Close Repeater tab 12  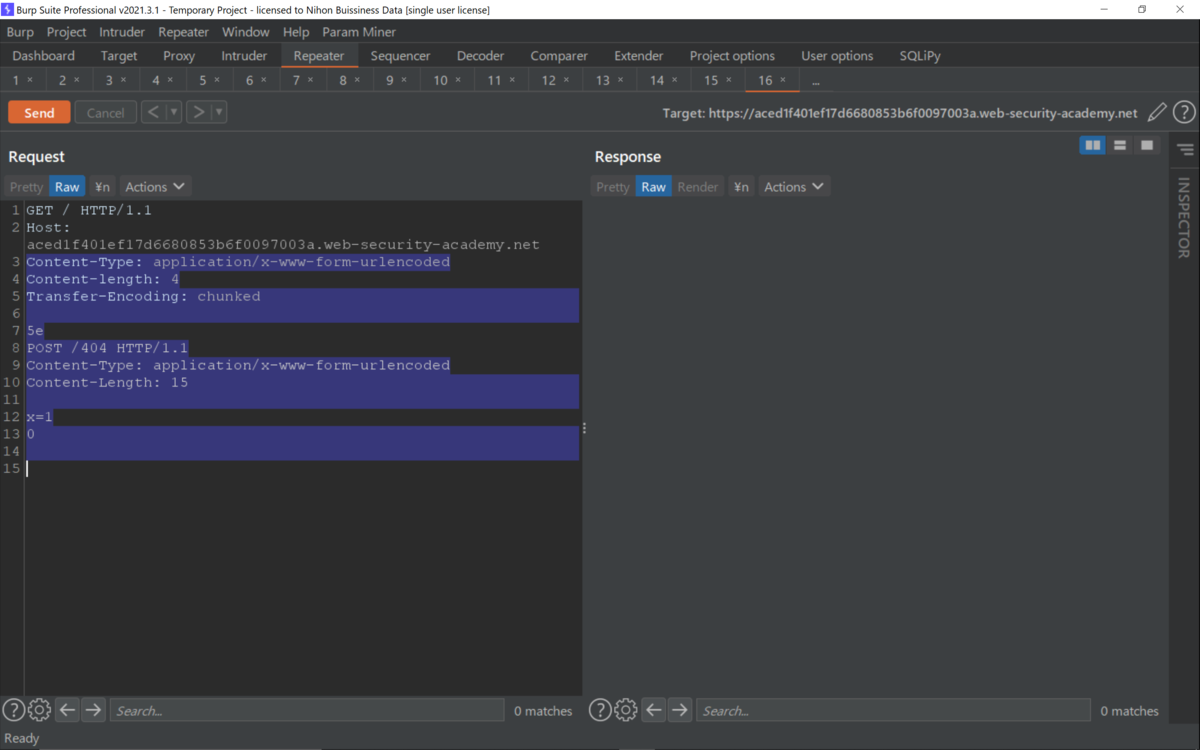(566, 80)
